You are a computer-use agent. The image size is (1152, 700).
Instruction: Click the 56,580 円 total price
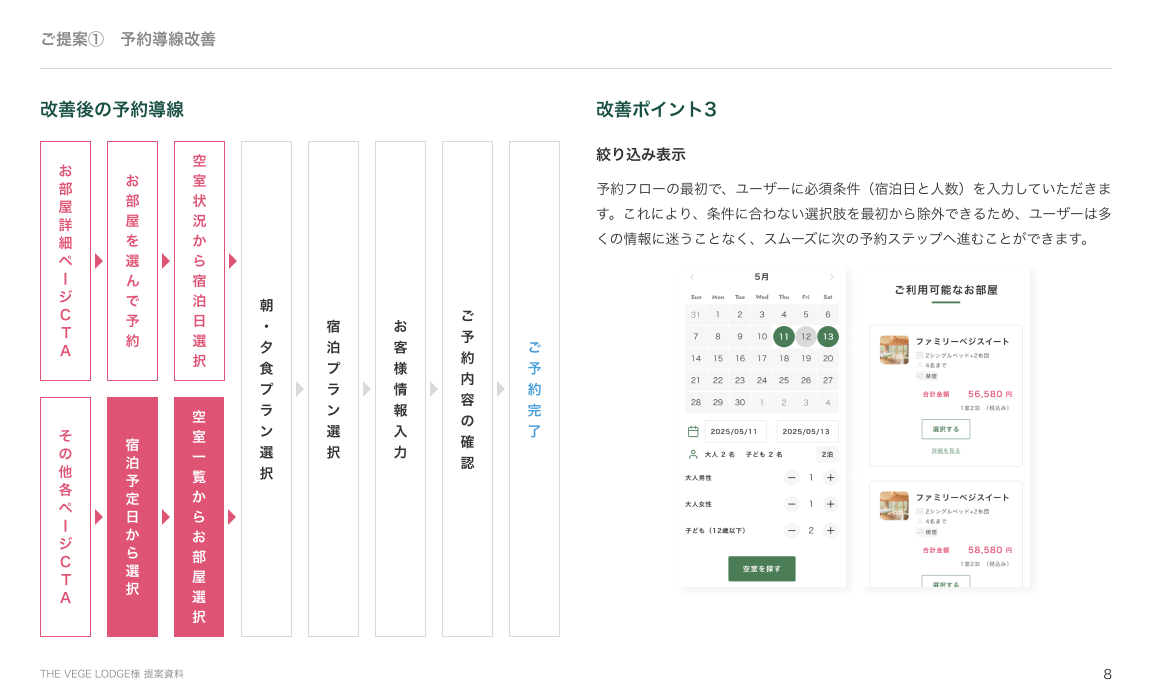click(990, 394)
